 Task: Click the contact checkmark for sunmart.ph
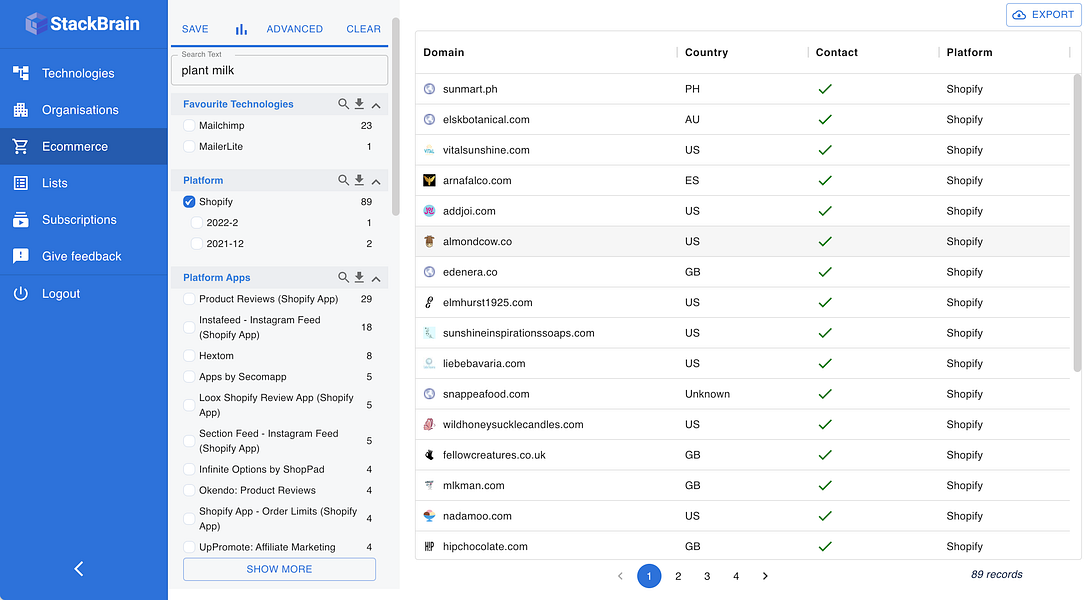pyautogui.click(x=825, y=89)
